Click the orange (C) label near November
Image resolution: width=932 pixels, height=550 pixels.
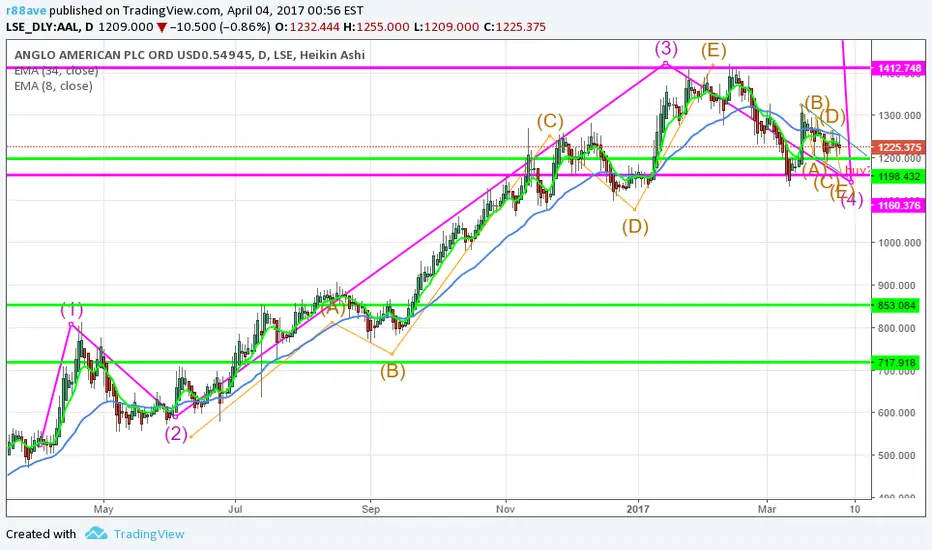(550, 121)
